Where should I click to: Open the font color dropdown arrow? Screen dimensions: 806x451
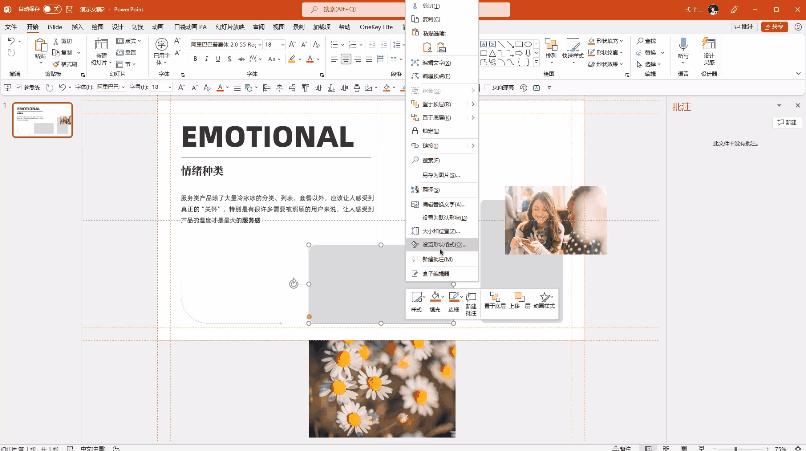[x=318, y=60]
